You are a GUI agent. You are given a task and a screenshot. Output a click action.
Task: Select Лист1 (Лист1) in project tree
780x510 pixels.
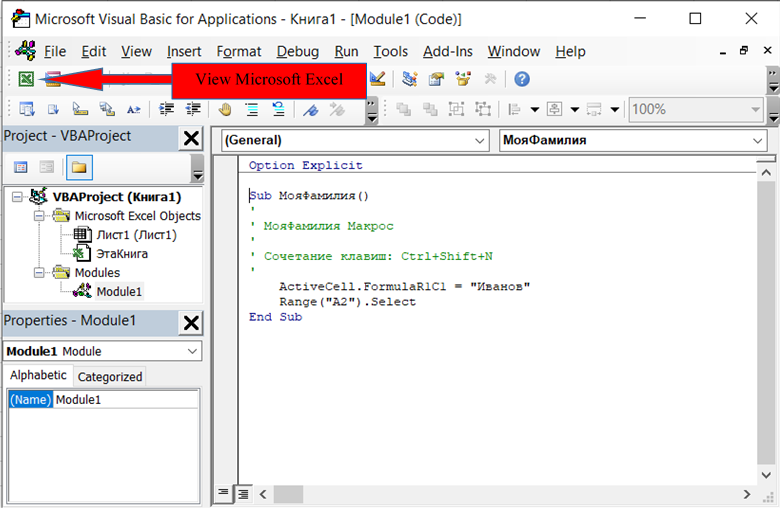tap(136, 235)
